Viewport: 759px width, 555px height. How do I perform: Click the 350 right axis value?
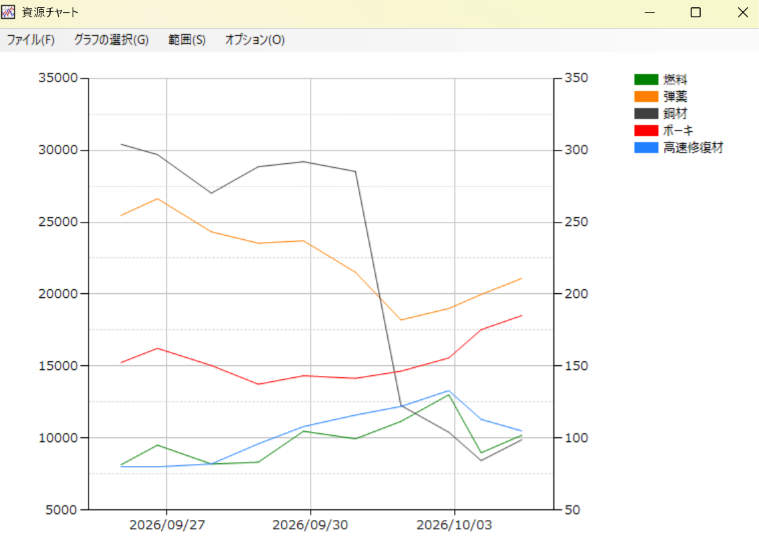[577, 78]
